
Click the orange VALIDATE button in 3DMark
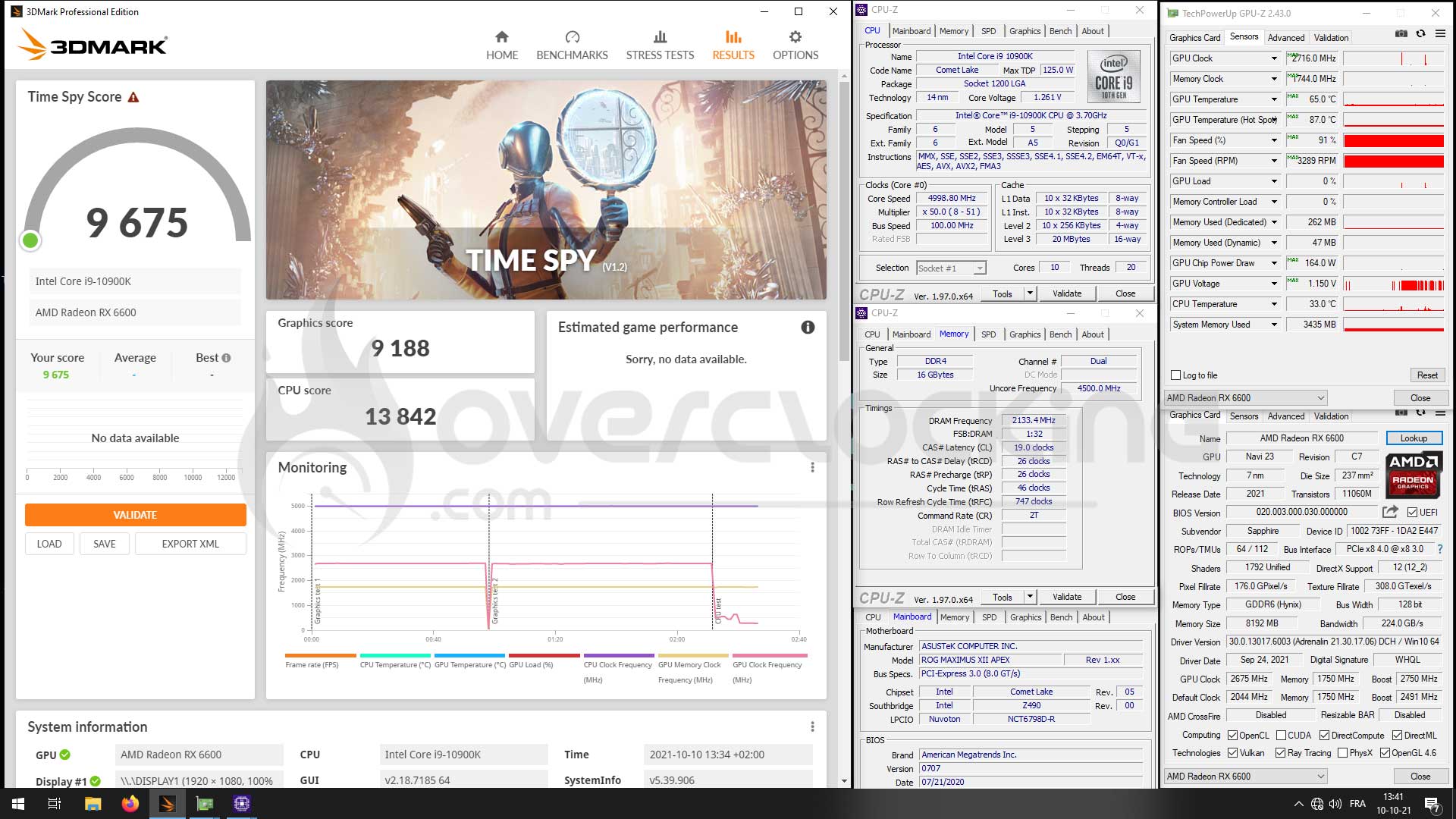click(135, 515)
